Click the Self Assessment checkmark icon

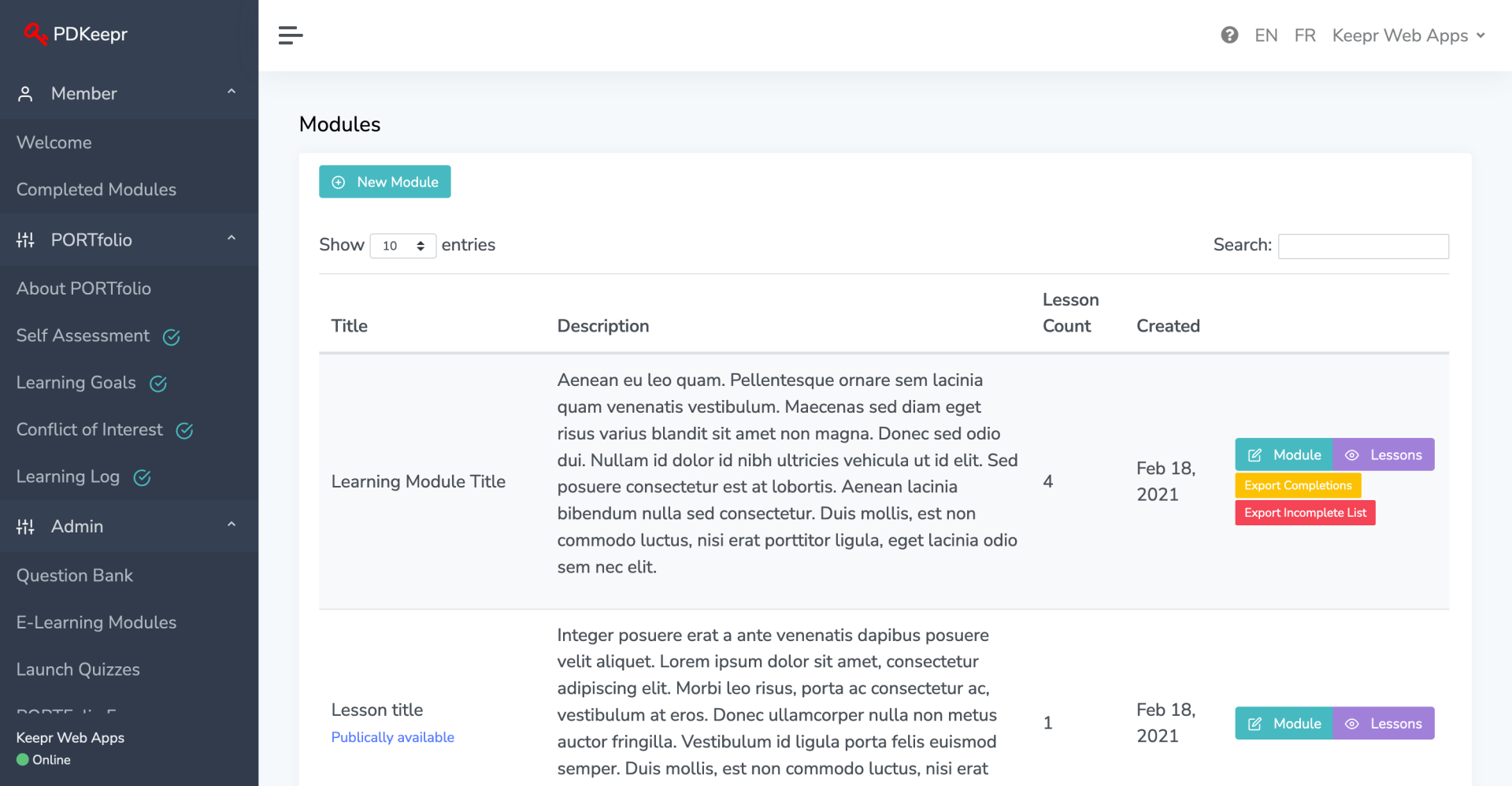(x=171, y=337)
